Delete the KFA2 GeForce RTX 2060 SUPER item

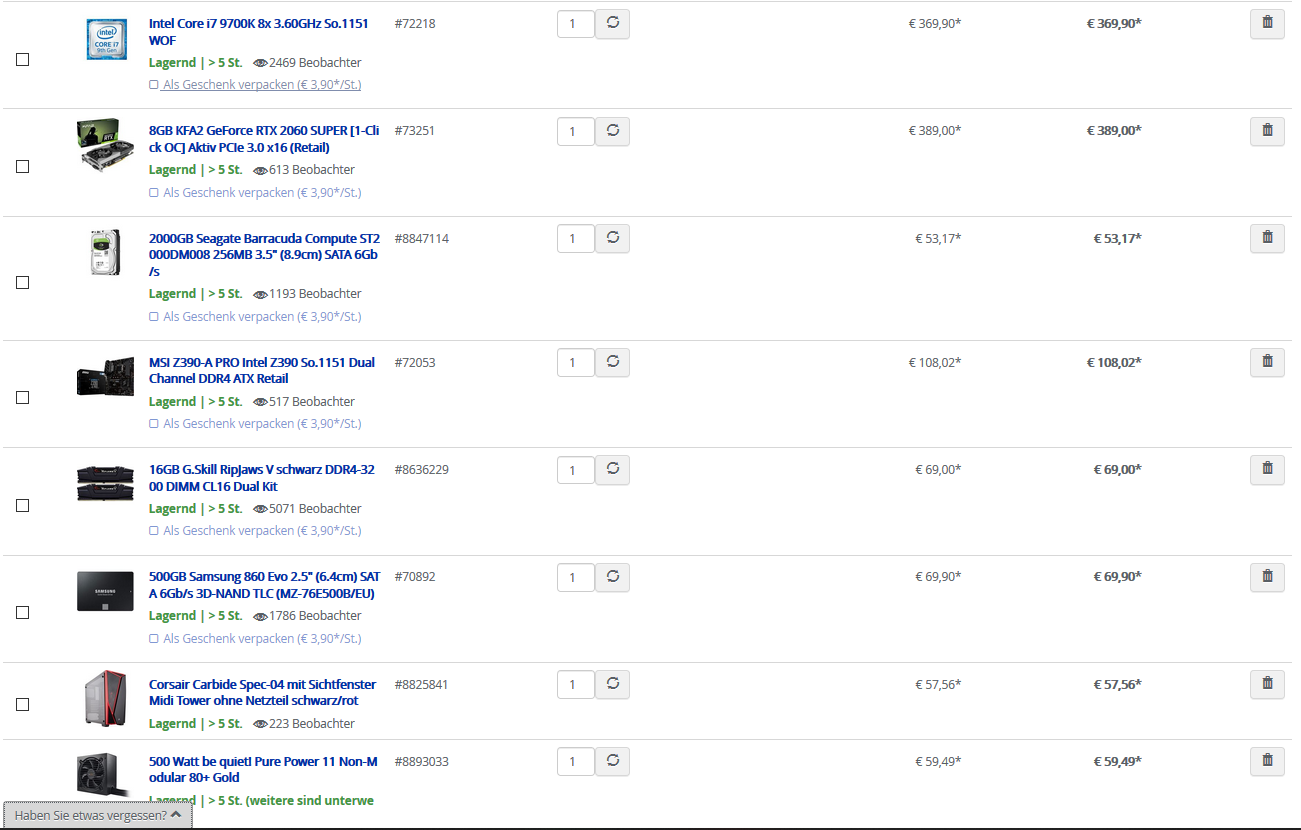tap(1267, 131)
